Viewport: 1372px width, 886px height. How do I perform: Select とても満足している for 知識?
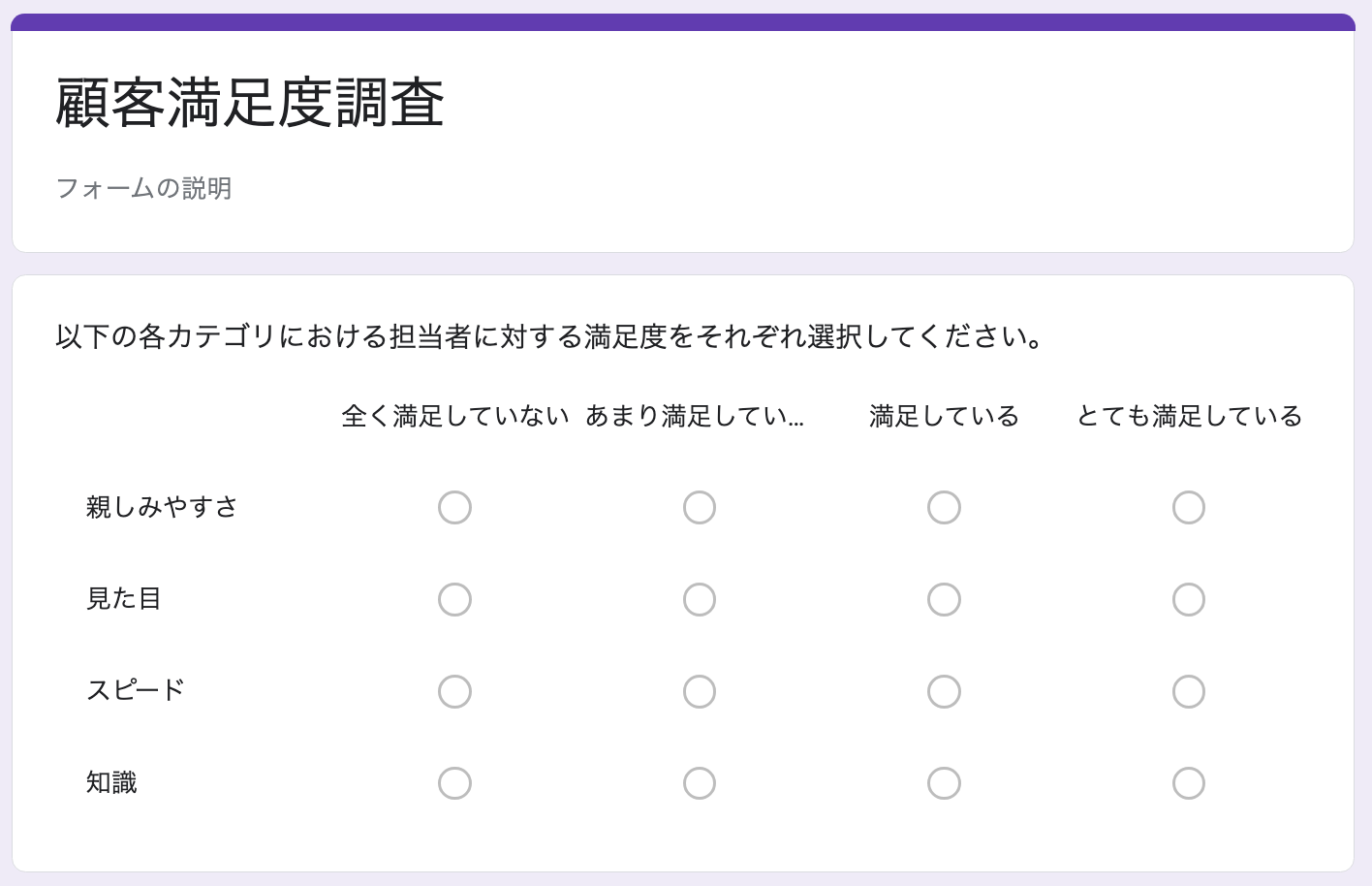pyautogui.click(x=1189, y=782)
